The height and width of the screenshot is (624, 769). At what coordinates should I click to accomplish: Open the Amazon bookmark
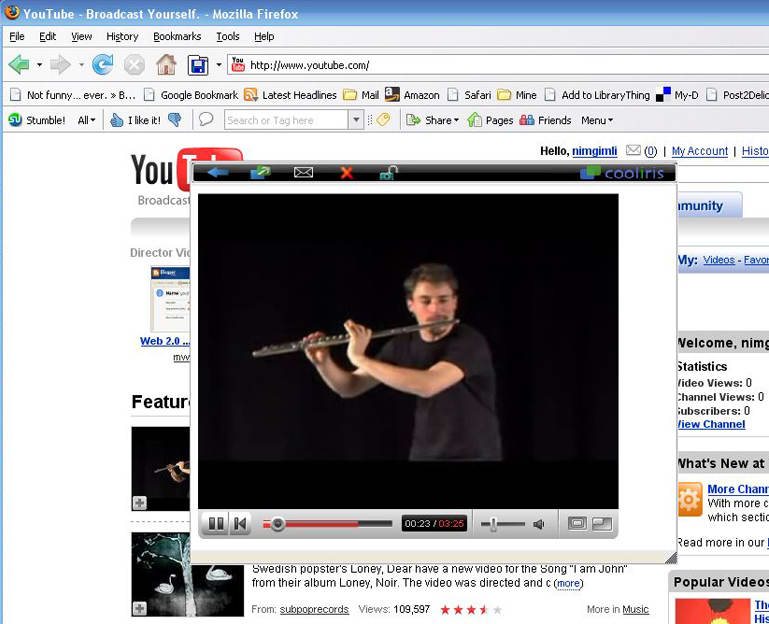pos(412,95)
